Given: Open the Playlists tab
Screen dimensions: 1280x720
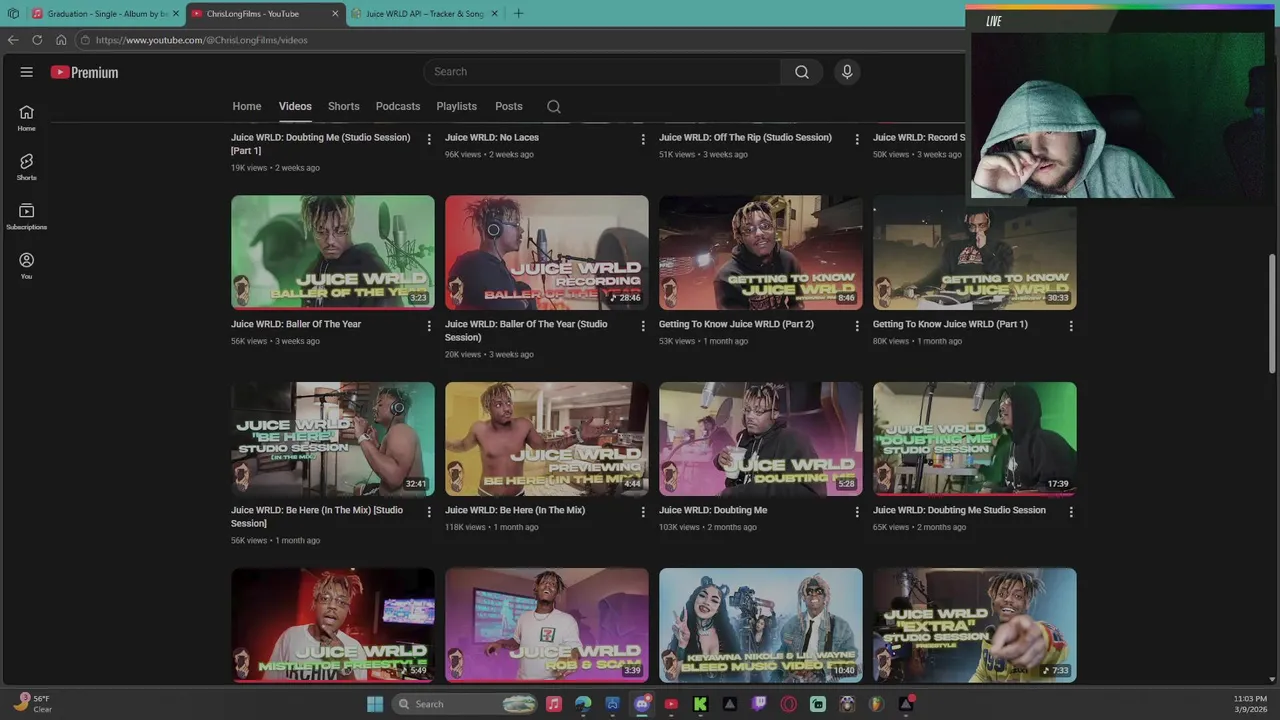Looking at the screenshot, I should [456, 106].
